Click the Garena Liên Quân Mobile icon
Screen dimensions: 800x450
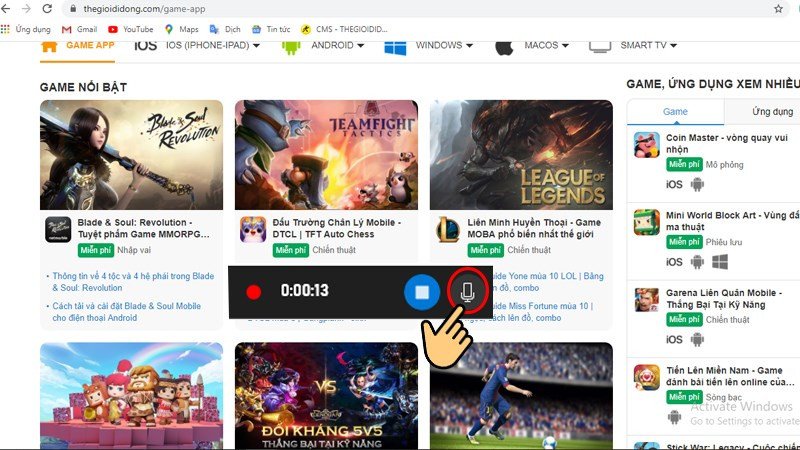click(647, 300)
